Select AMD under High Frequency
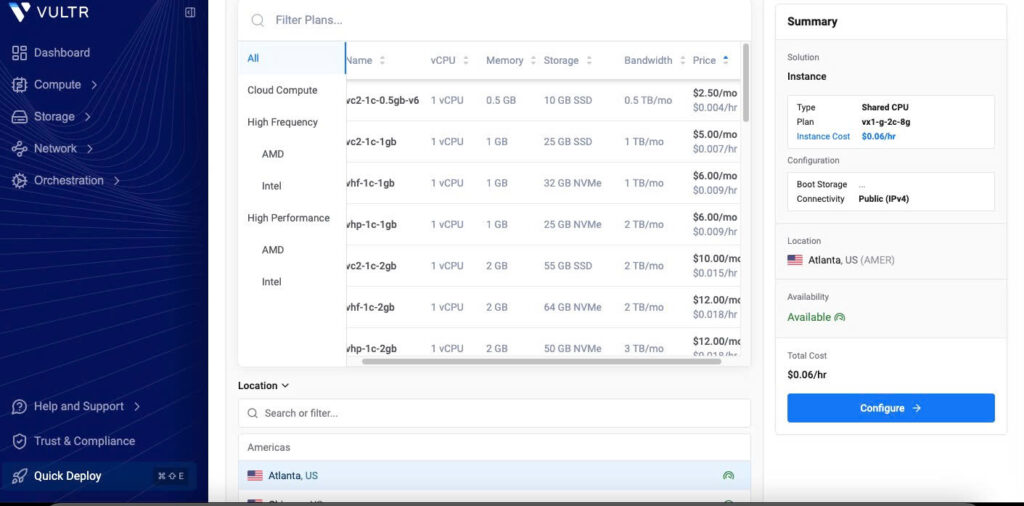The width and height of the screenshot is (1024, 506). [x=292, y=154]
